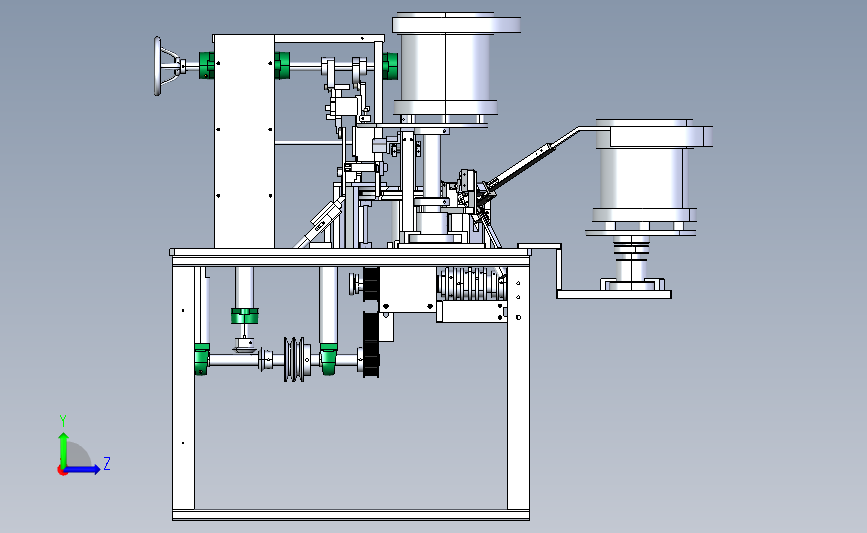Select the bottom cross rail of the machine frame
867x533 pixels.
[351, 515]
